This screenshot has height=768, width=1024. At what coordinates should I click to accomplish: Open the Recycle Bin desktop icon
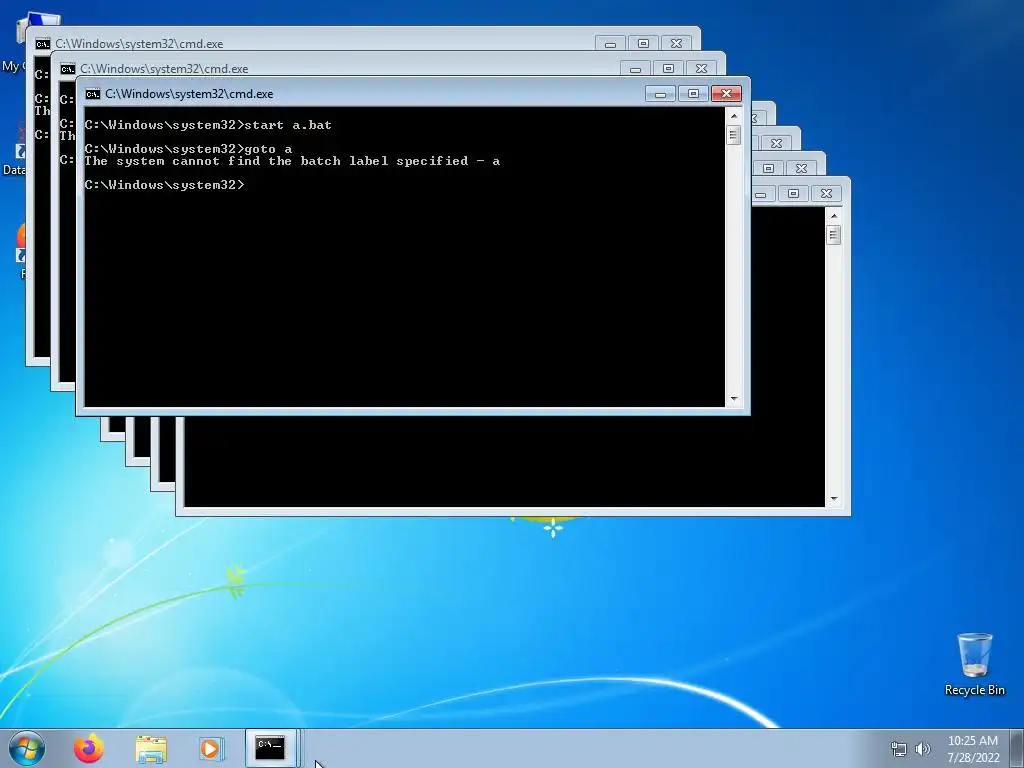tap(974, 664)
